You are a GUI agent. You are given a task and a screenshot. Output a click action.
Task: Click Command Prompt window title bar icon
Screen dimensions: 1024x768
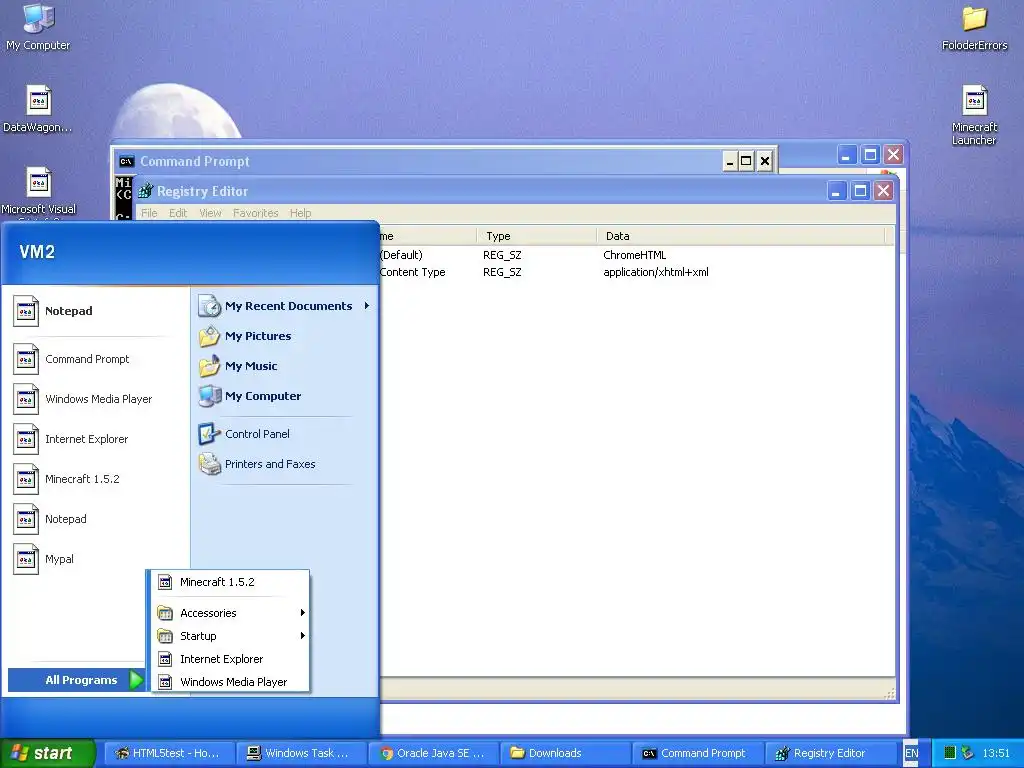[x=127, y=161]
